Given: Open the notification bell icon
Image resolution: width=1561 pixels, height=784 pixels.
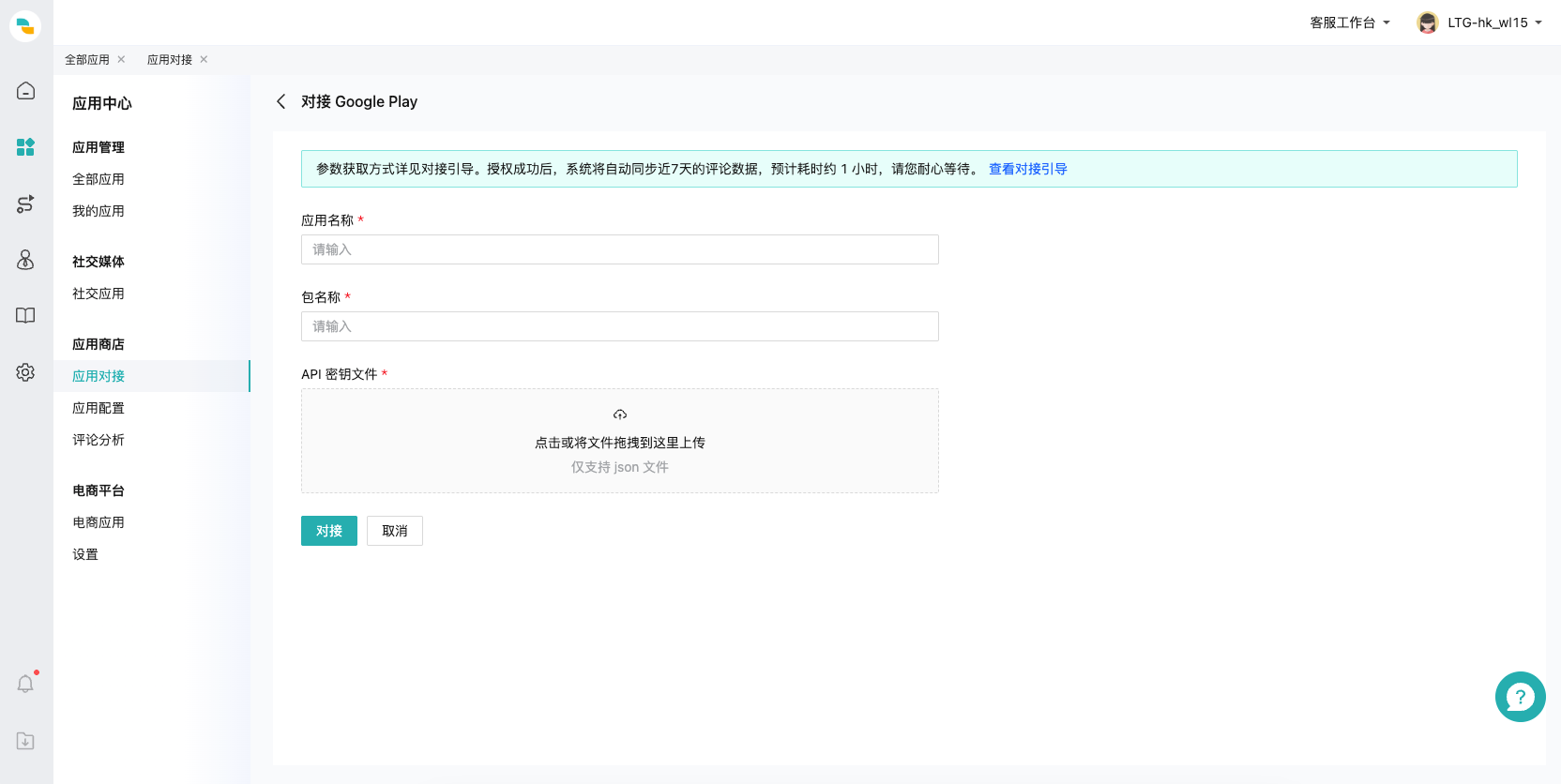Looking at the screenshot, I should point(25,684).
